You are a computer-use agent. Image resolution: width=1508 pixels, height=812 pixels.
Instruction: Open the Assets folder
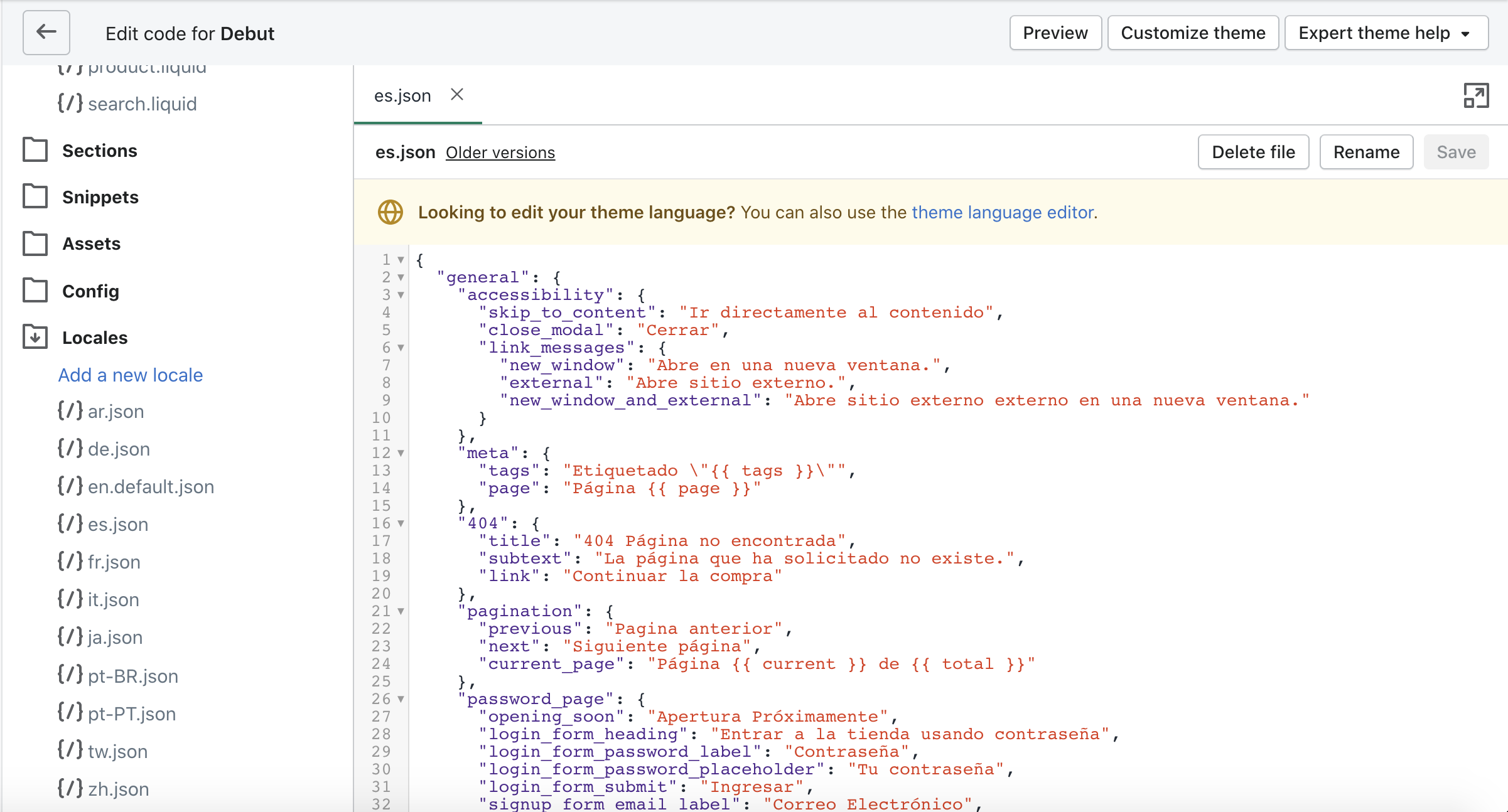(92, 243)
